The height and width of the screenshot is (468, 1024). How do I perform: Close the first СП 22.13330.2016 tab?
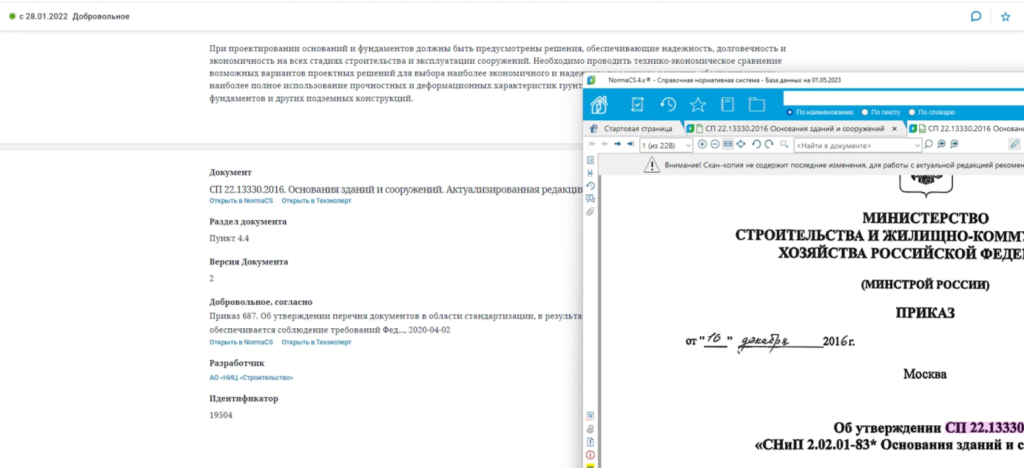pos(894,129)
